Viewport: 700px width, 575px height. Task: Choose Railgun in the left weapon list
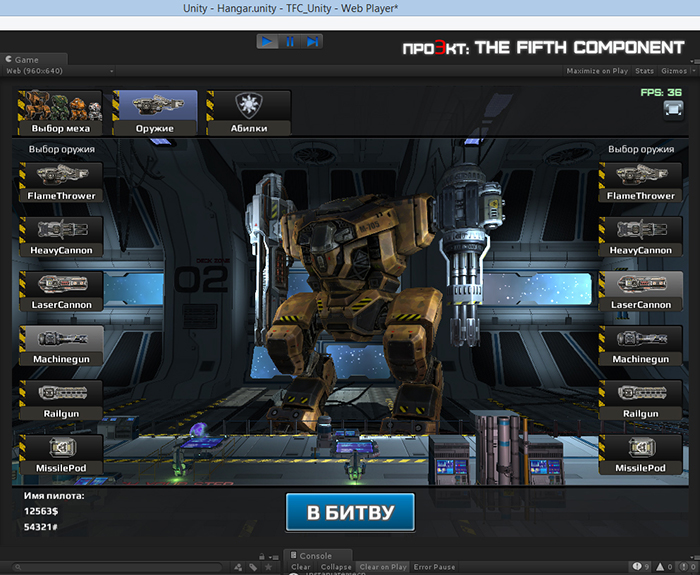(61, 400)
